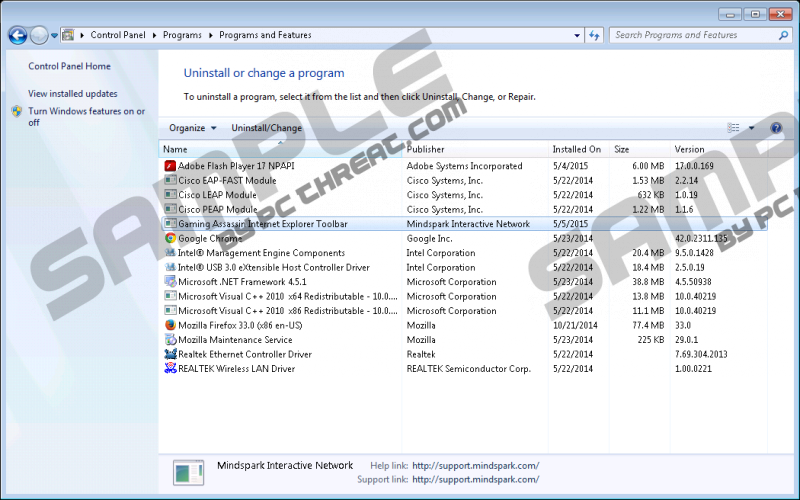Expand the view options dropdown arrow
The width and height of the screenshot is (800, 500).
coord(751,128)
